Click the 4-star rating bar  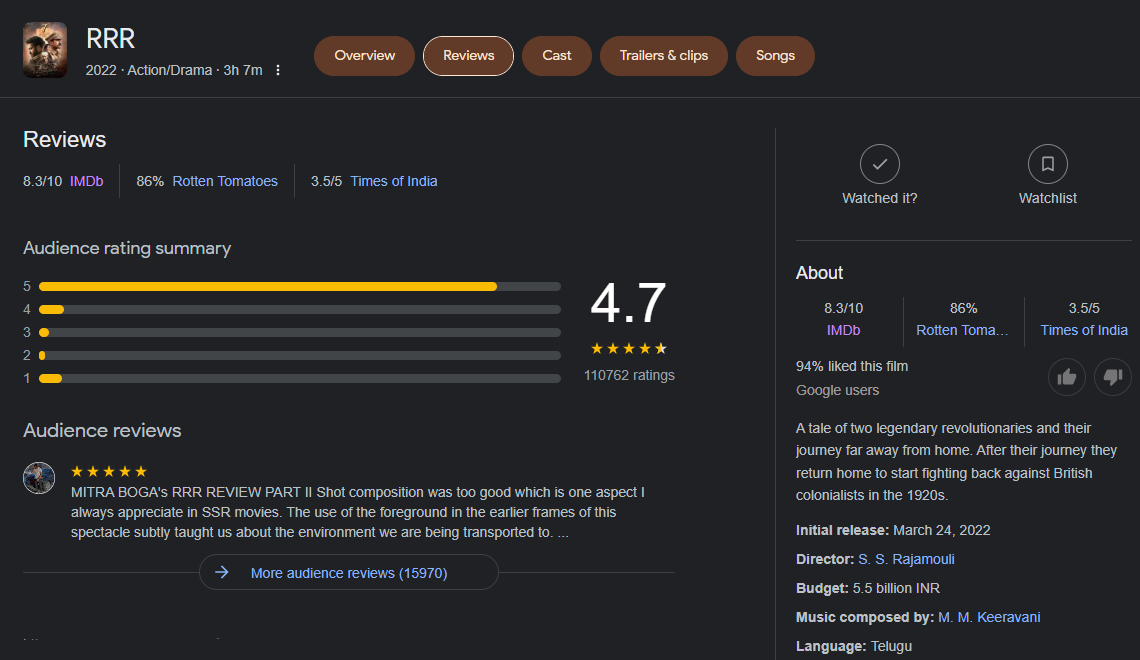point(300,310)
